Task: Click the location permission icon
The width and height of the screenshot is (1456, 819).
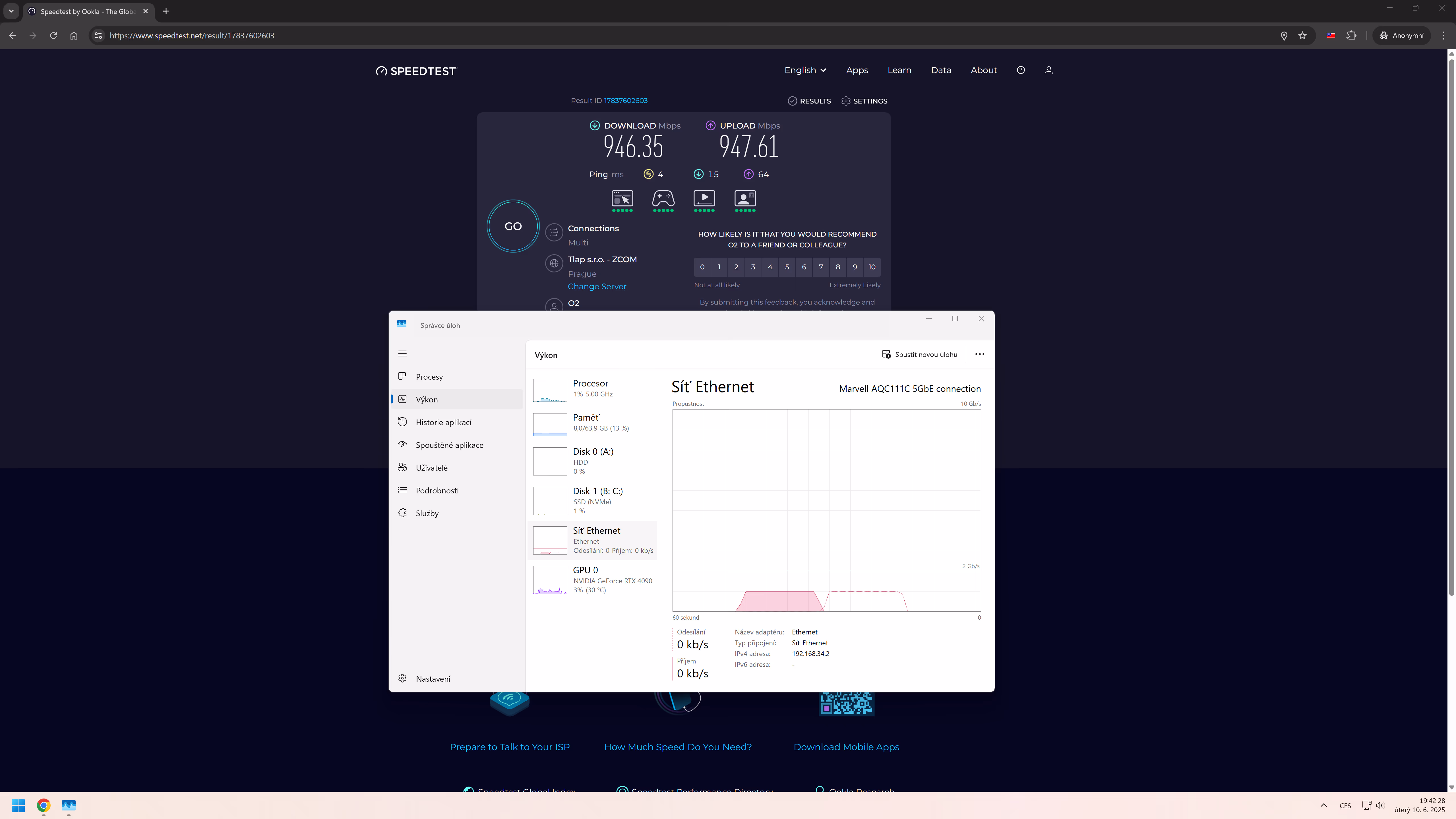Action: (x=1284, y=36)
